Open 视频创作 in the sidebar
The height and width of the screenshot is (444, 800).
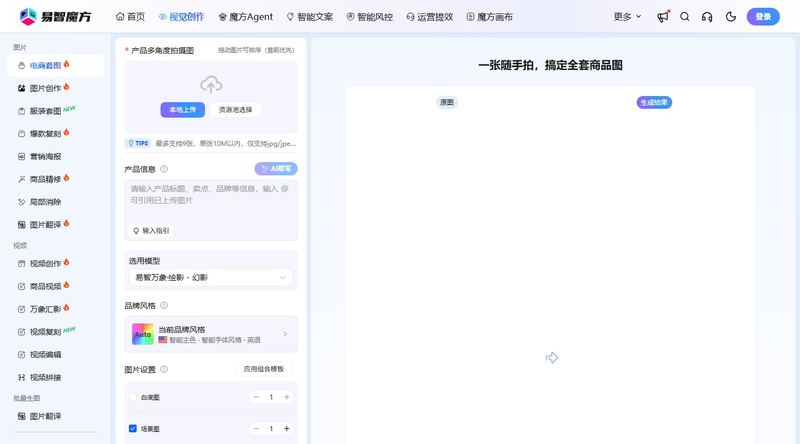coord(55,263)
